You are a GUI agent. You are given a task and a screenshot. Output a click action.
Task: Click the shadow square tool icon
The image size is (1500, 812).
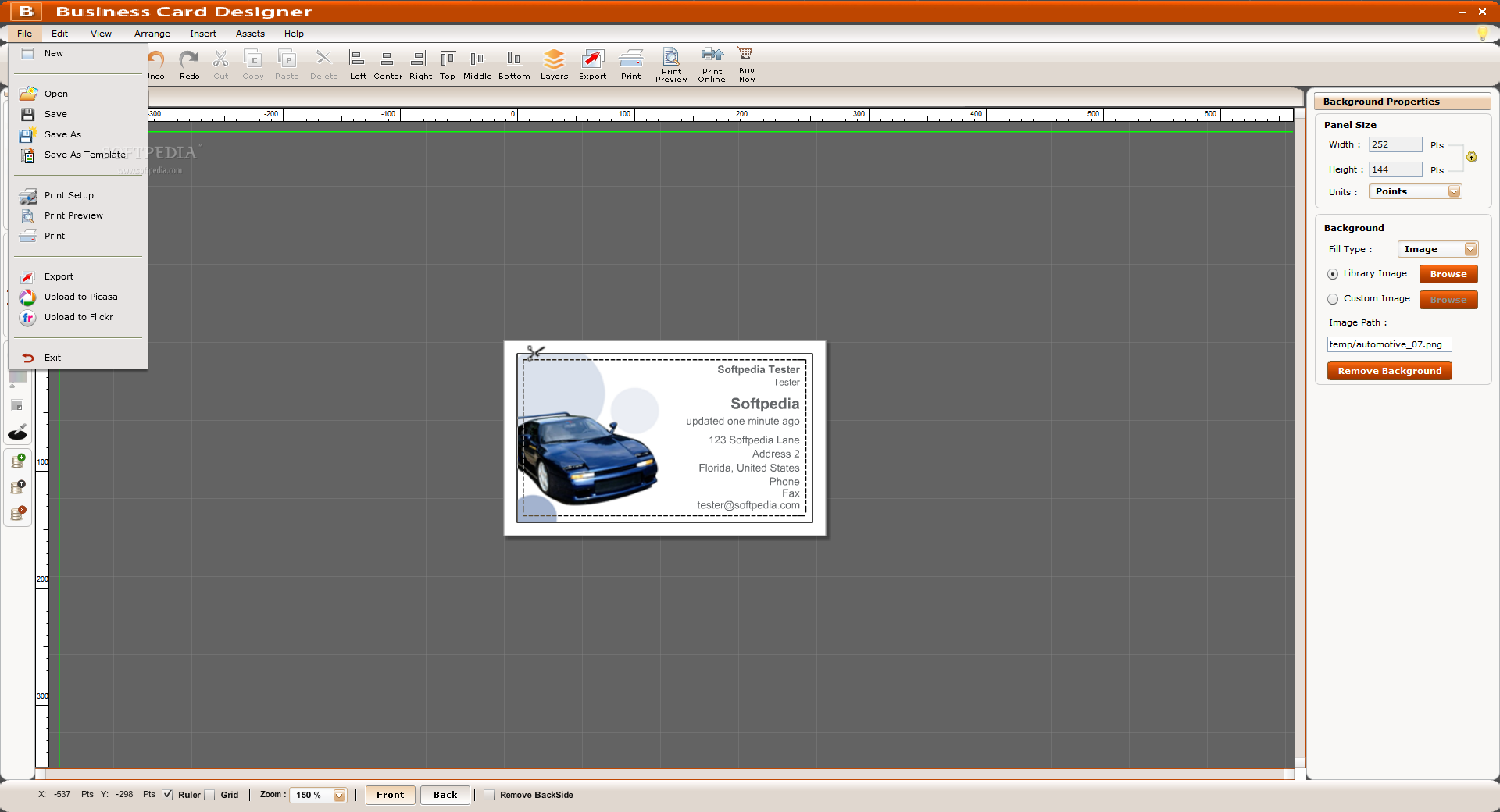tap(17, 405)
